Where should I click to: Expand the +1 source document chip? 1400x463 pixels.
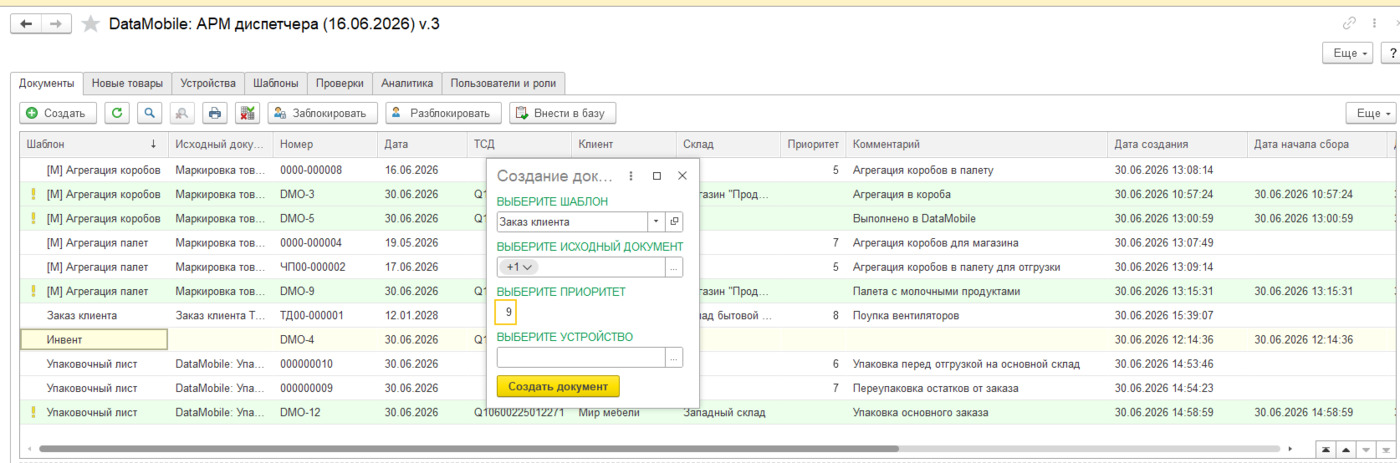click(x=520, y=267)
